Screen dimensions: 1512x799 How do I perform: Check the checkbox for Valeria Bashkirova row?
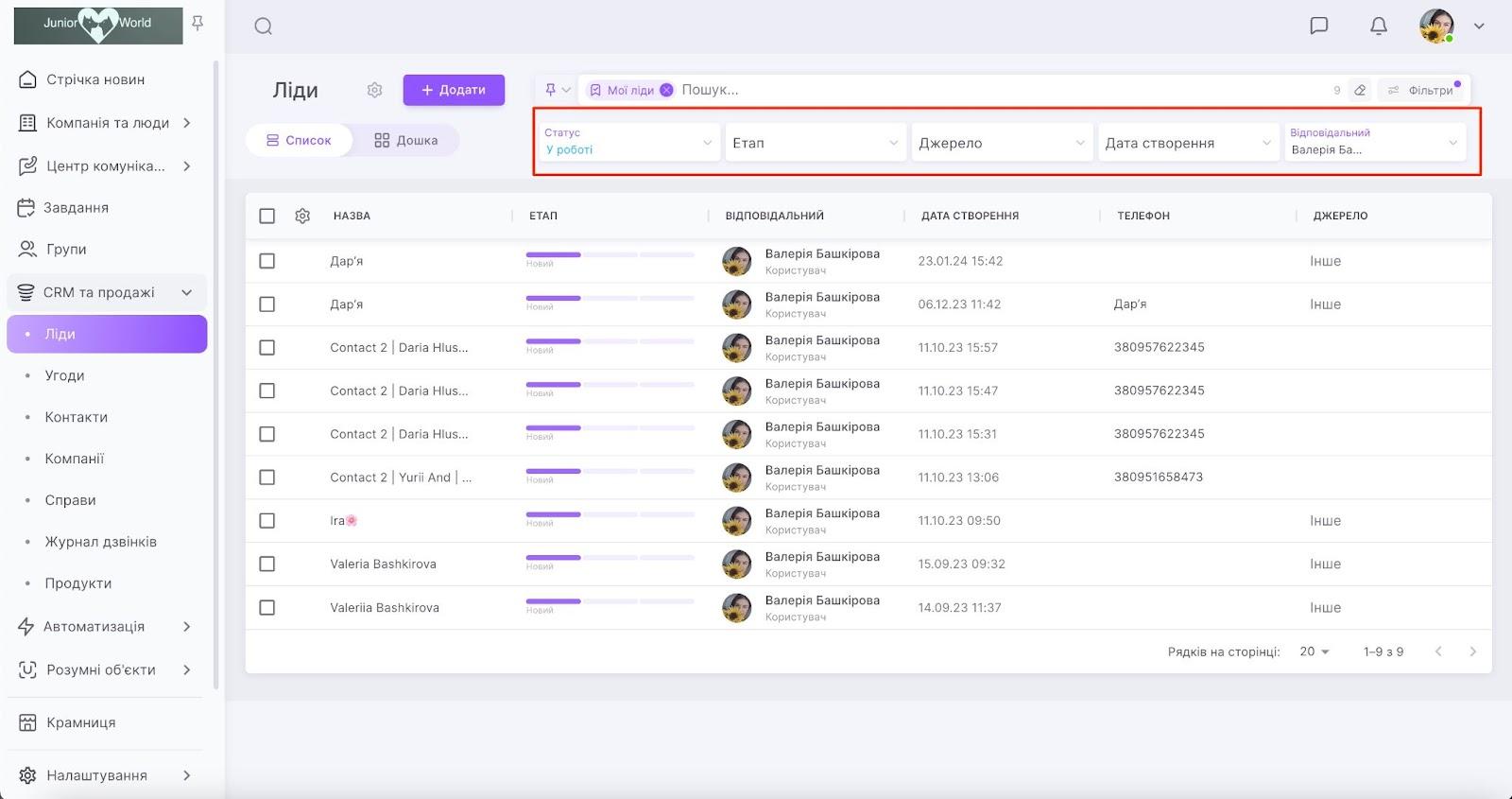click(x=267, y=564)
